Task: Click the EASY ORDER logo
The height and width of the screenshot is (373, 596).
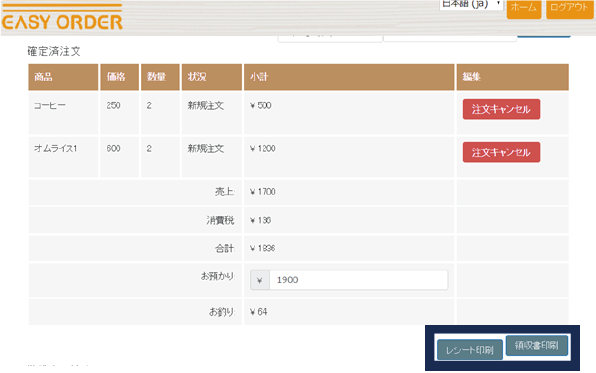Action: (x=62, y=17)
